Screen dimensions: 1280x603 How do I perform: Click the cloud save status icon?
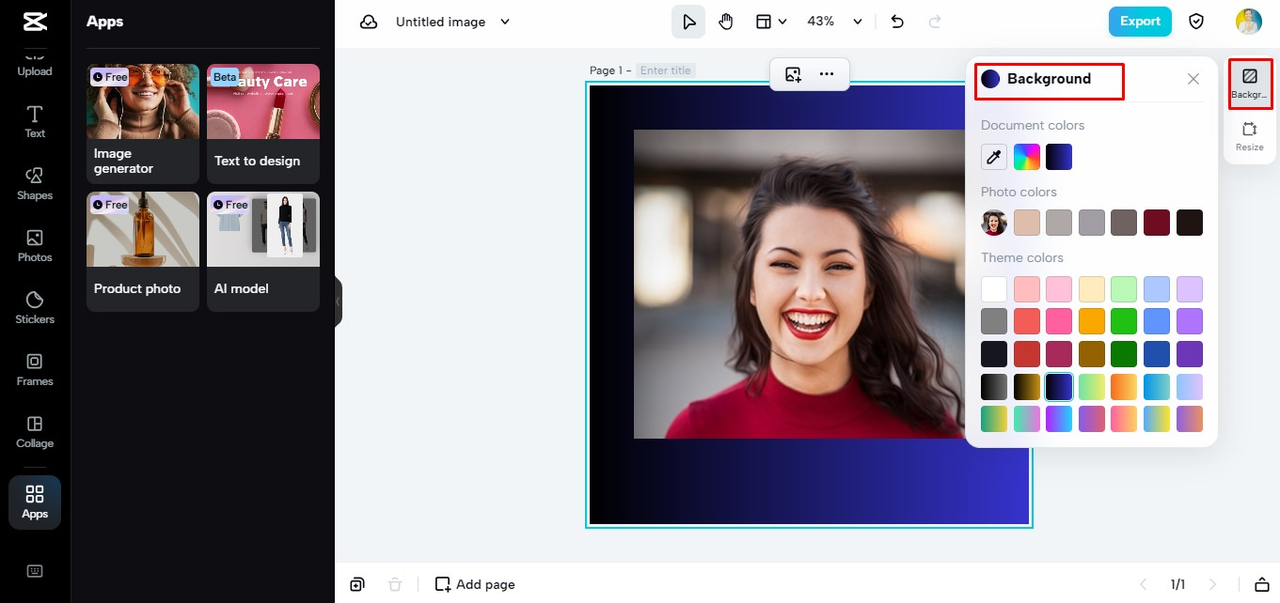click(369, 22)
